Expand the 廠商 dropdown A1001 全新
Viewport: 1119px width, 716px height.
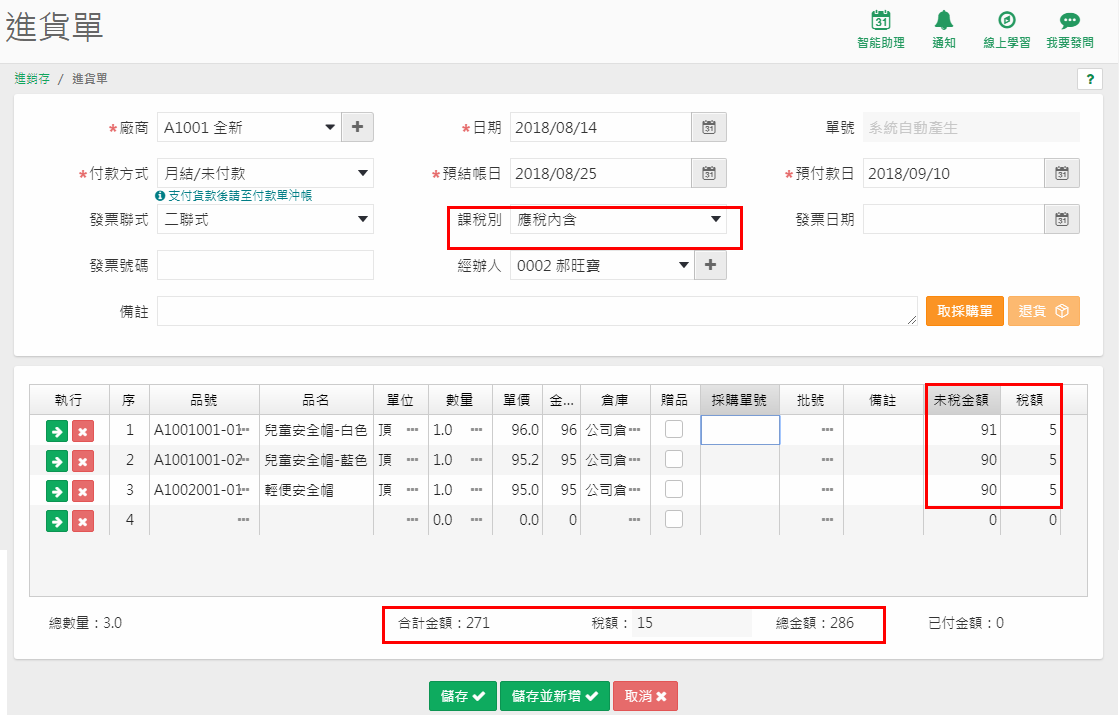tap(330, 127)
